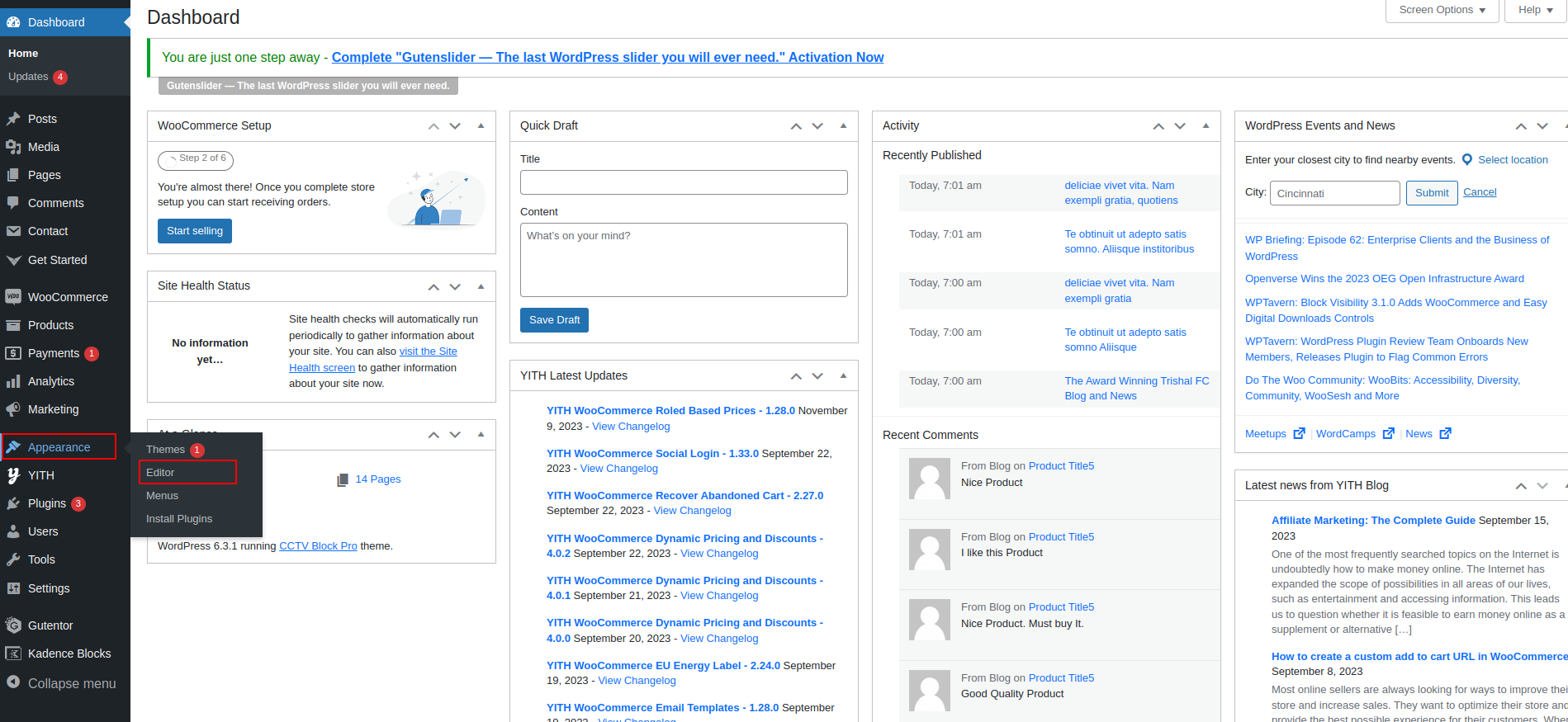Click the Content textarea in Quick Draft
The width and height of the screenshot is (1568, 722).
coord(684,260)
